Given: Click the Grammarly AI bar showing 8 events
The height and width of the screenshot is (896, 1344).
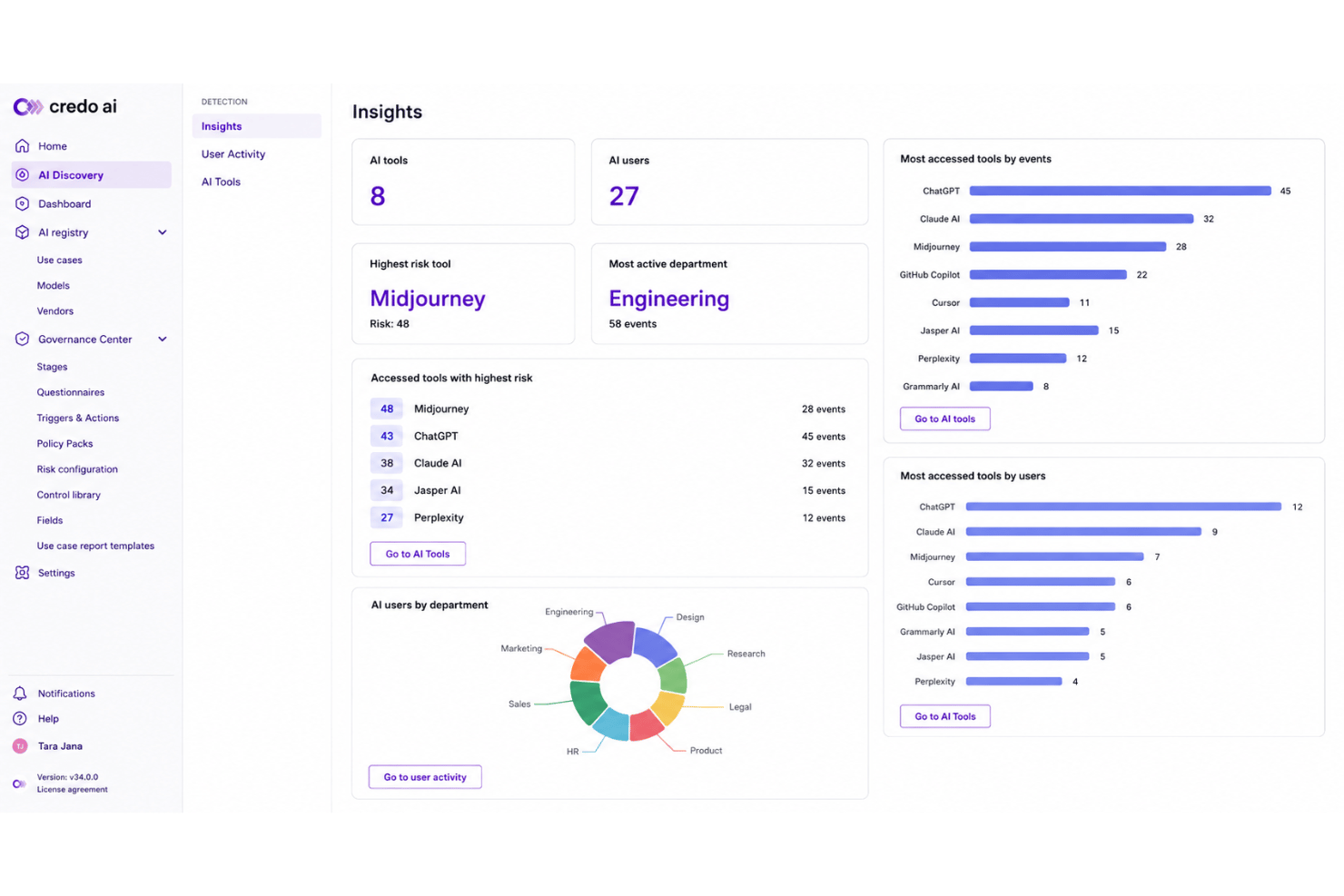Looking at the screenshot, I should coord(1002,387).
